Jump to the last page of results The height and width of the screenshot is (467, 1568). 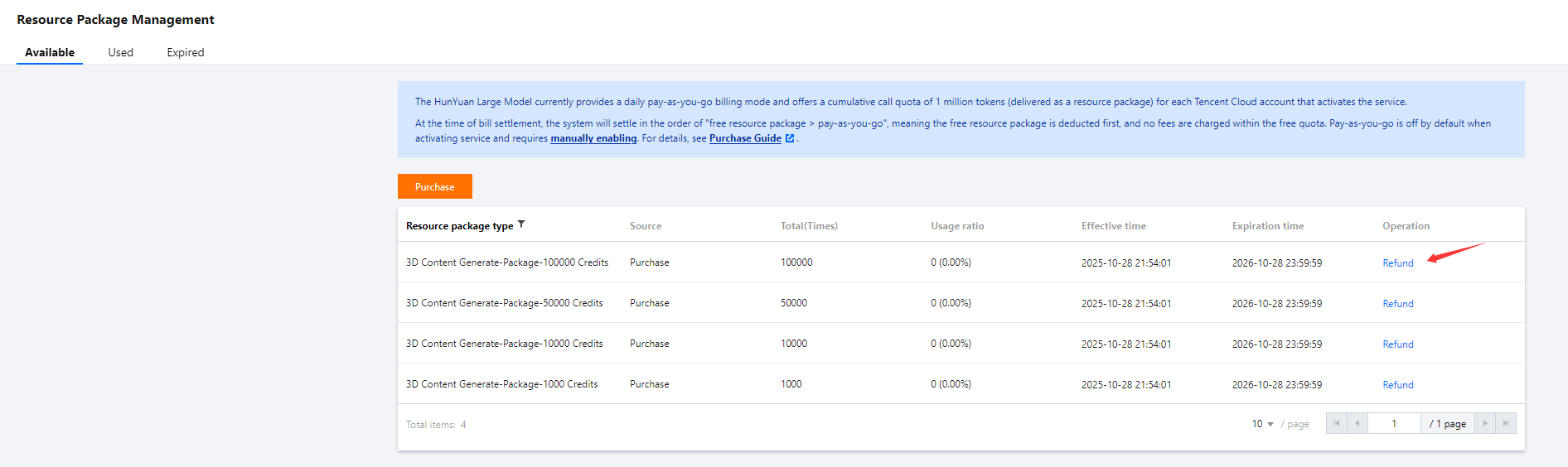[x=1506, y=423]
